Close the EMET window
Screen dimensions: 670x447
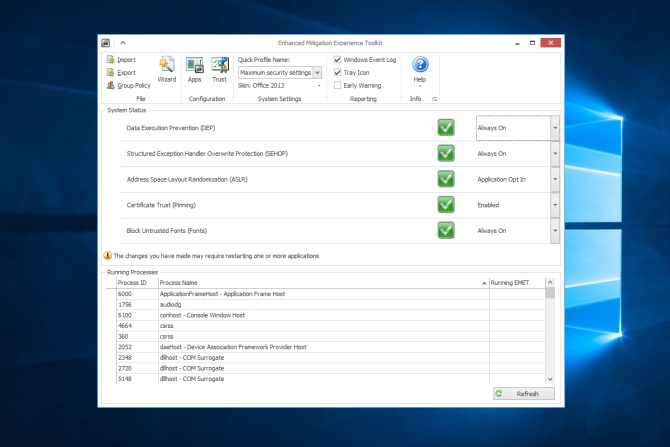click(550, 43)
